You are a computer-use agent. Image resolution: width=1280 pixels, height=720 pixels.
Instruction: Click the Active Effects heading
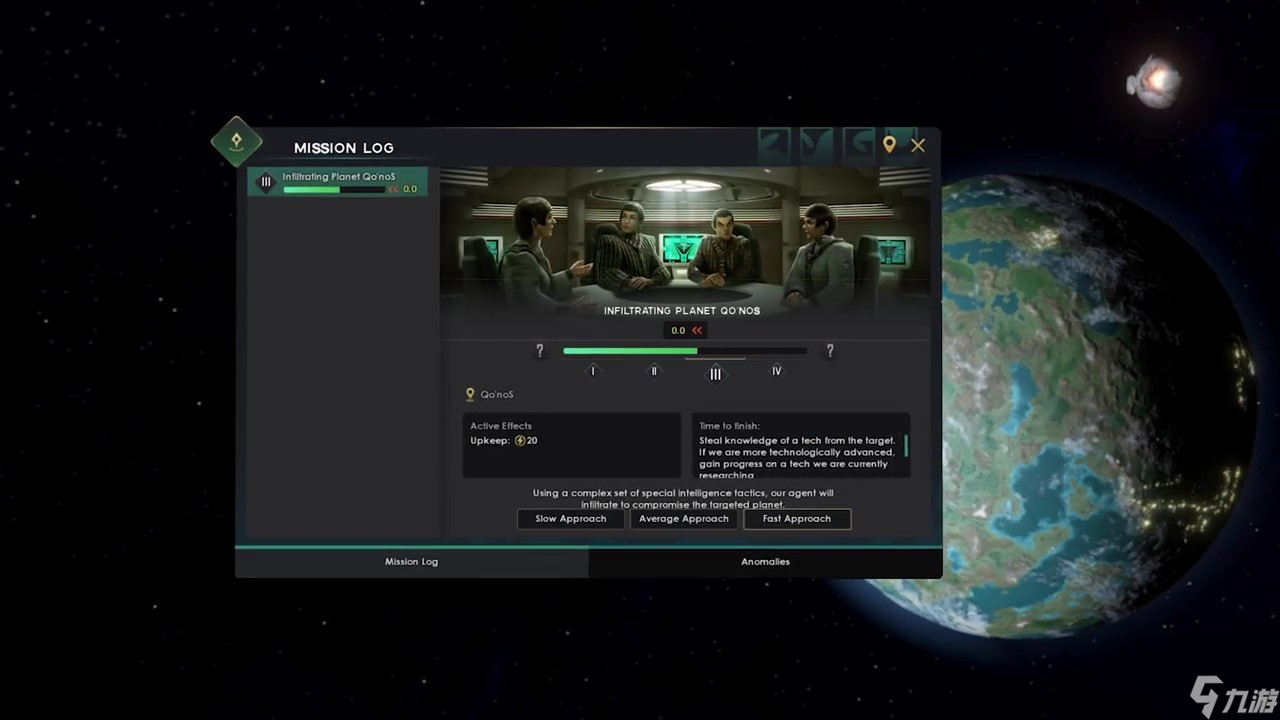pyautogui.click(x=501, y=426)
